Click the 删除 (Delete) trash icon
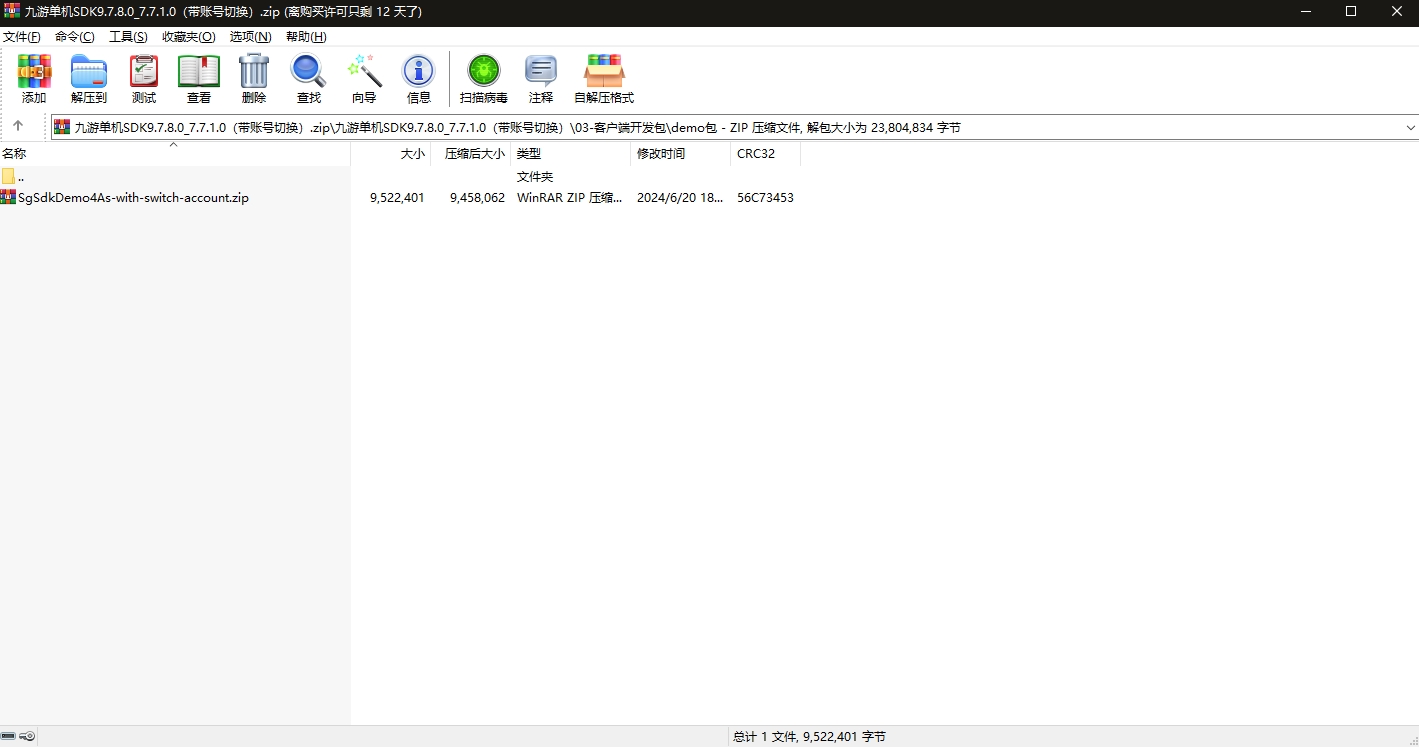Screen dimensions: 1419x747 coord(254,78)
